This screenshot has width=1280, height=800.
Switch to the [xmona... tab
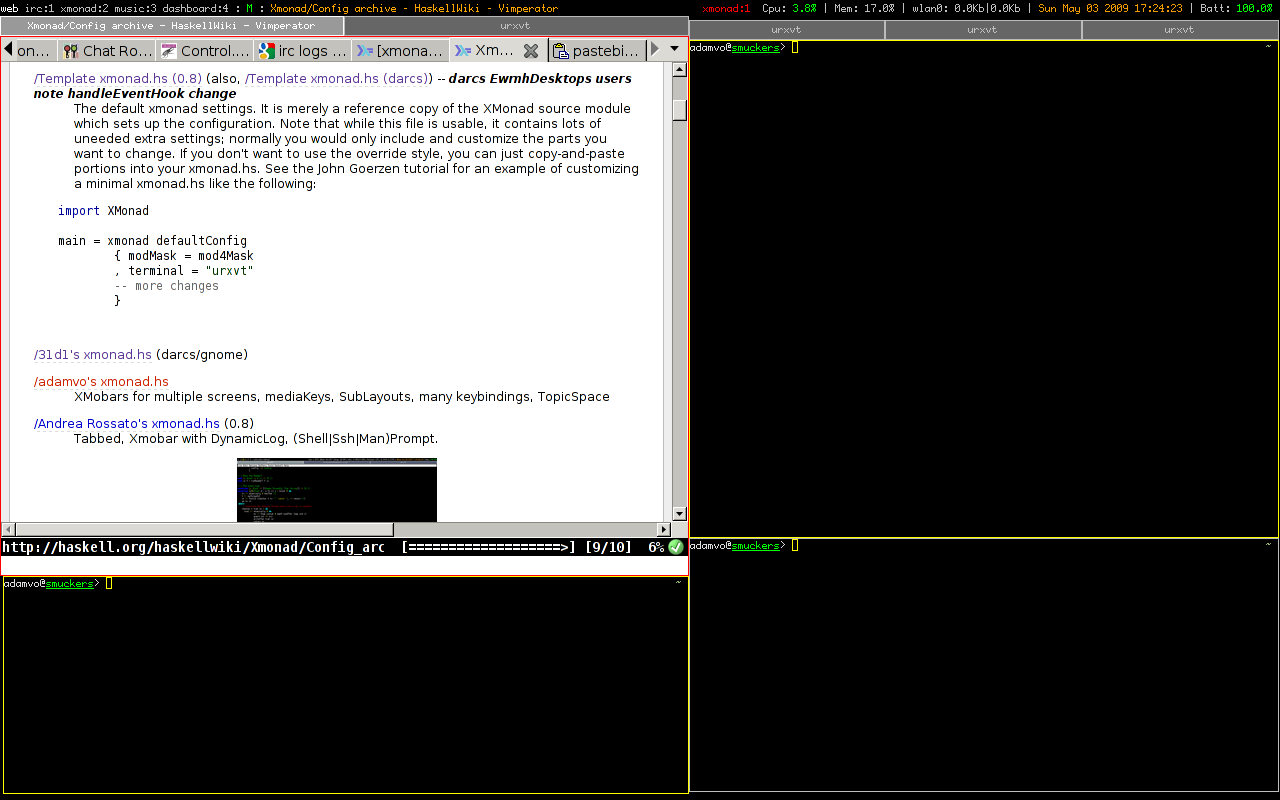click(x=400, y=50)
